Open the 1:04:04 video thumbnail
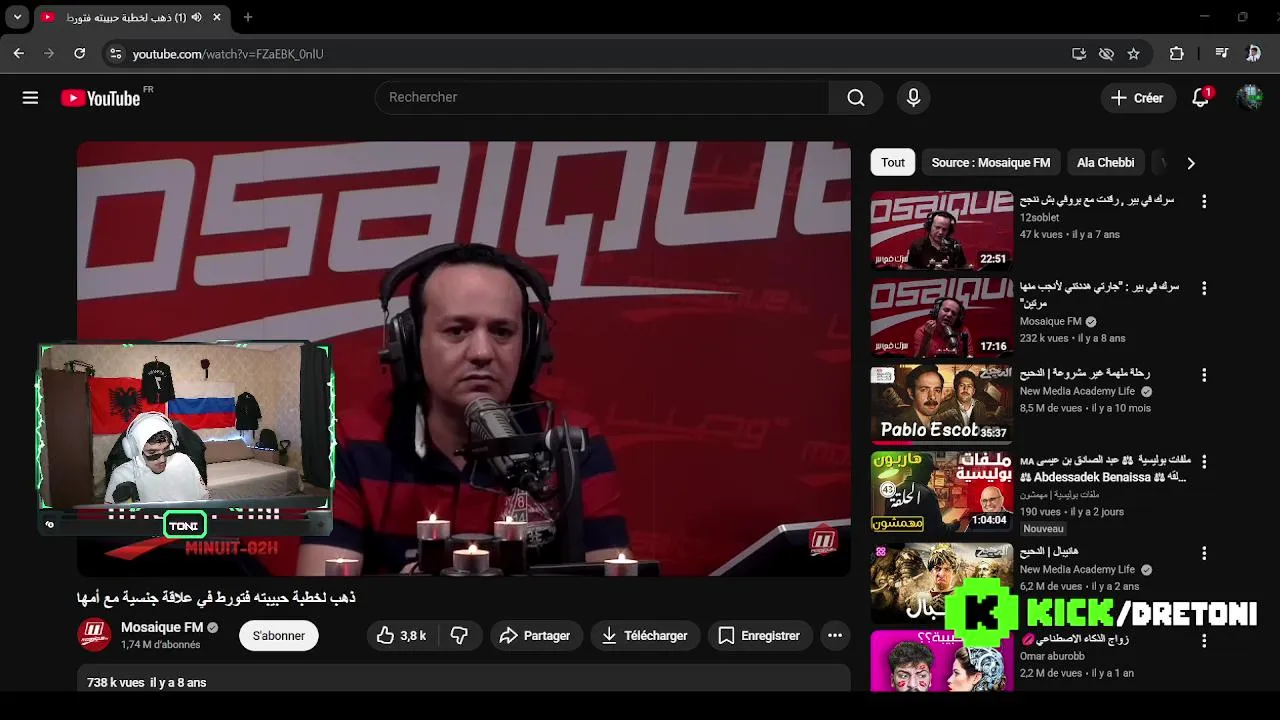Viewport: 1280px width, 720px height. coord(941,491)
